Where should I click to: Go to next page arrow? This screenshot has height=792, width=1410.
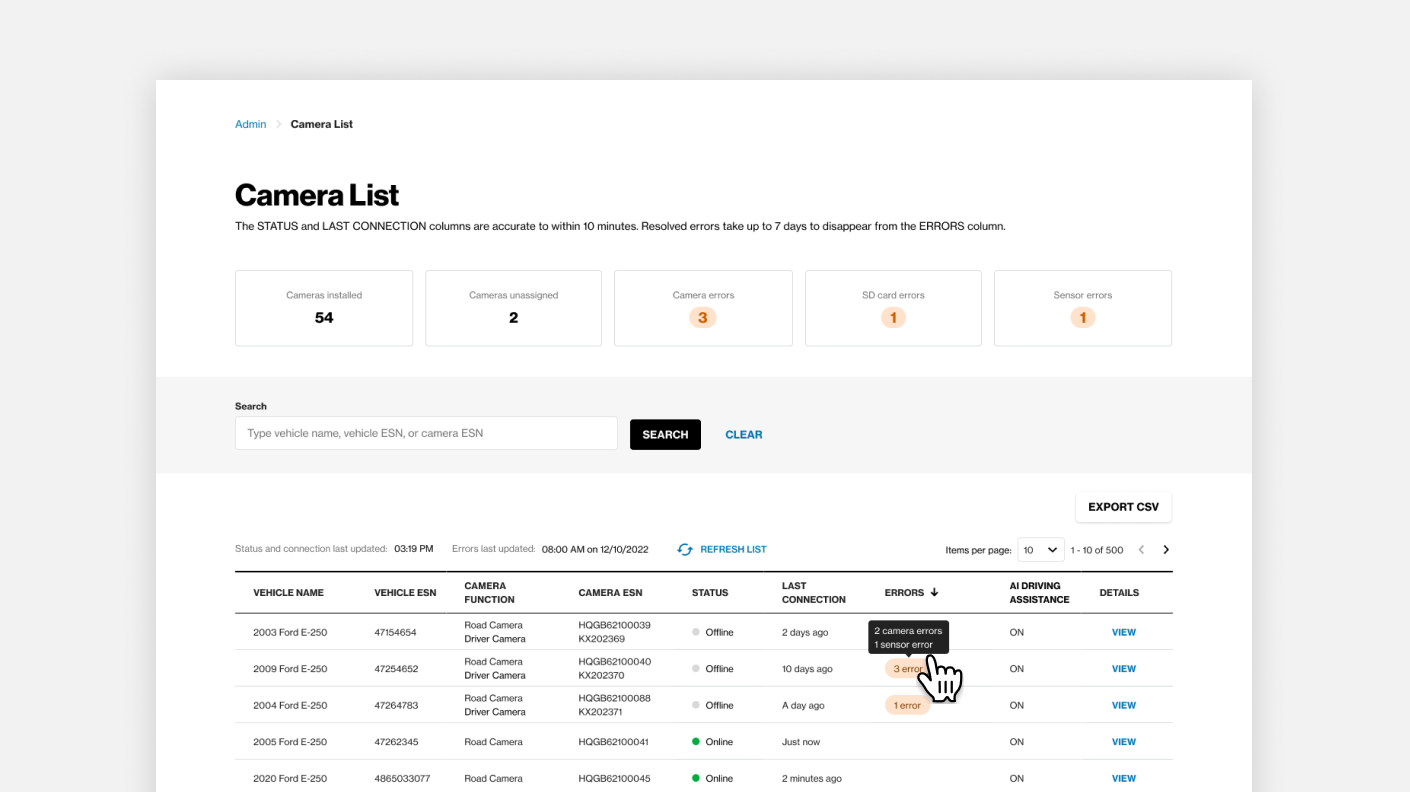[x=1166, y=550]
